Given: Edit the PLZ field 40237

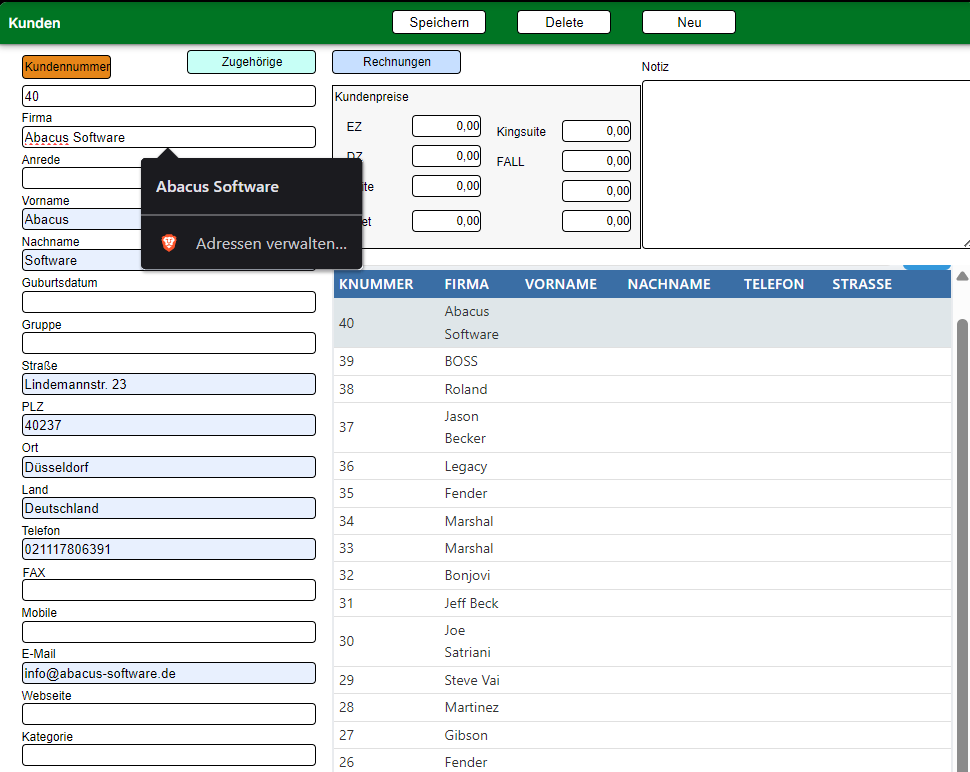Looking at the screenshot, I should pyautogui.click(x=168, y=425).
